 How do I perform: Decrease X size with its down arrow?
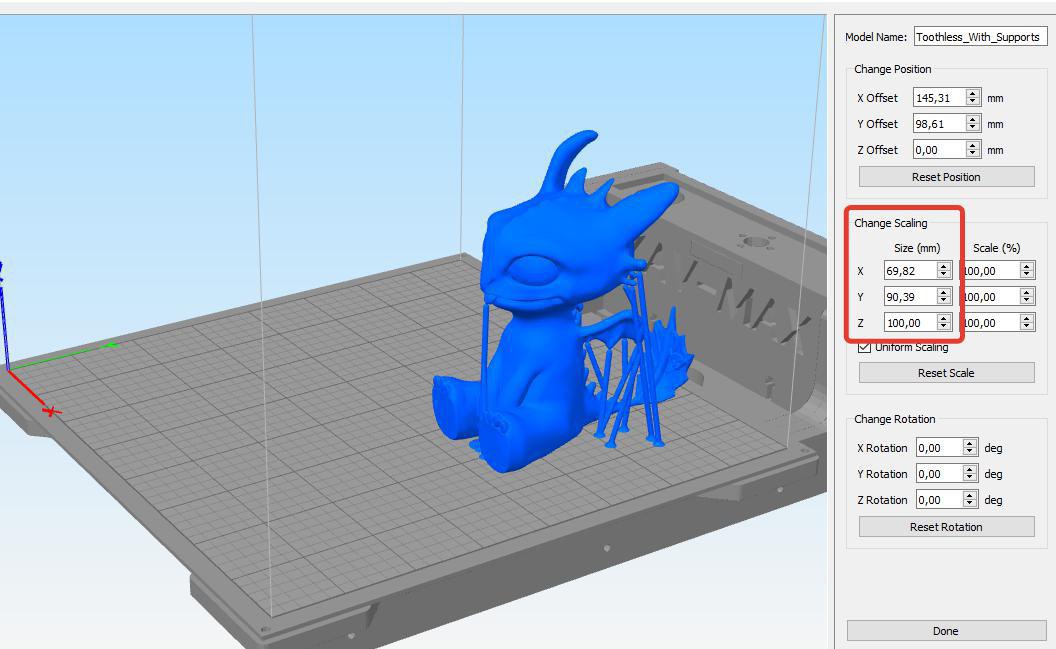click(x=944, y=275)
